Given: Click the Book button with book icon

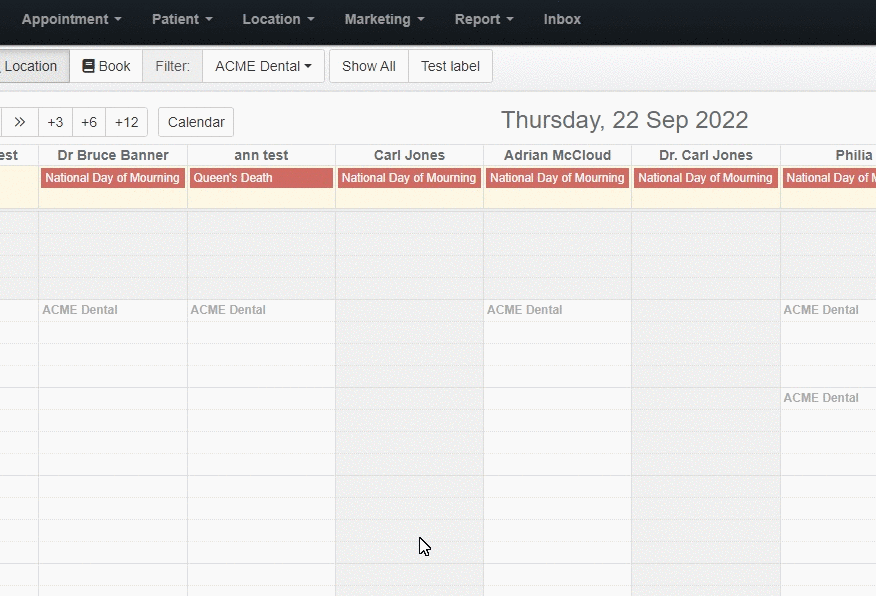Looking at the screenshot, I should coord(106,66).
